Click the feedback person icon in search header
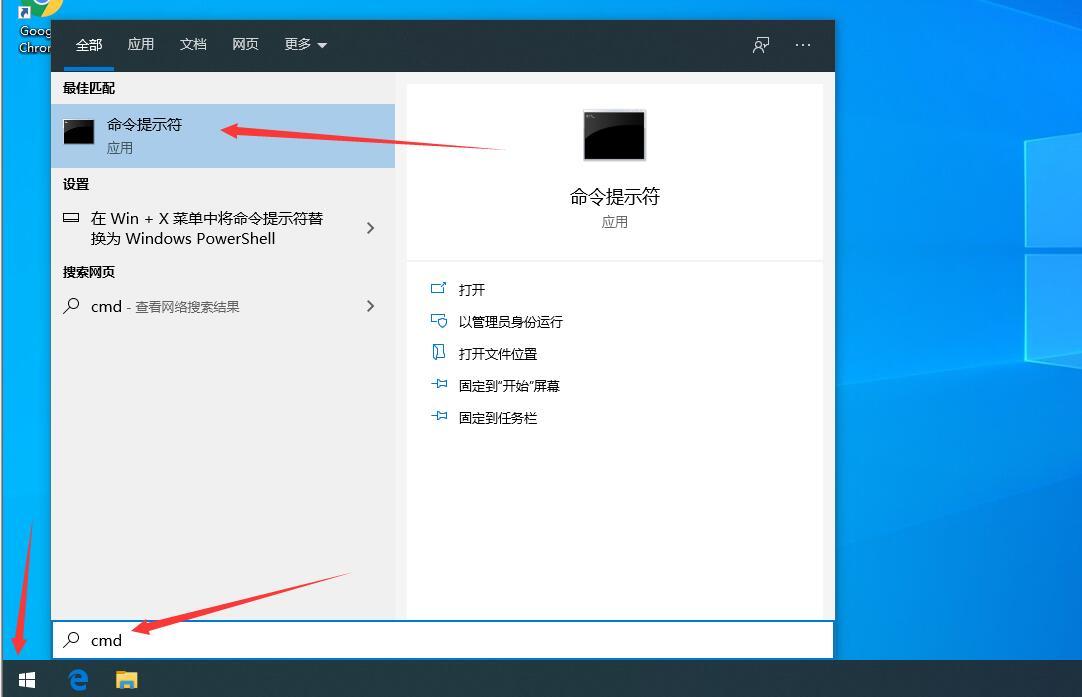 coord(760,46)
